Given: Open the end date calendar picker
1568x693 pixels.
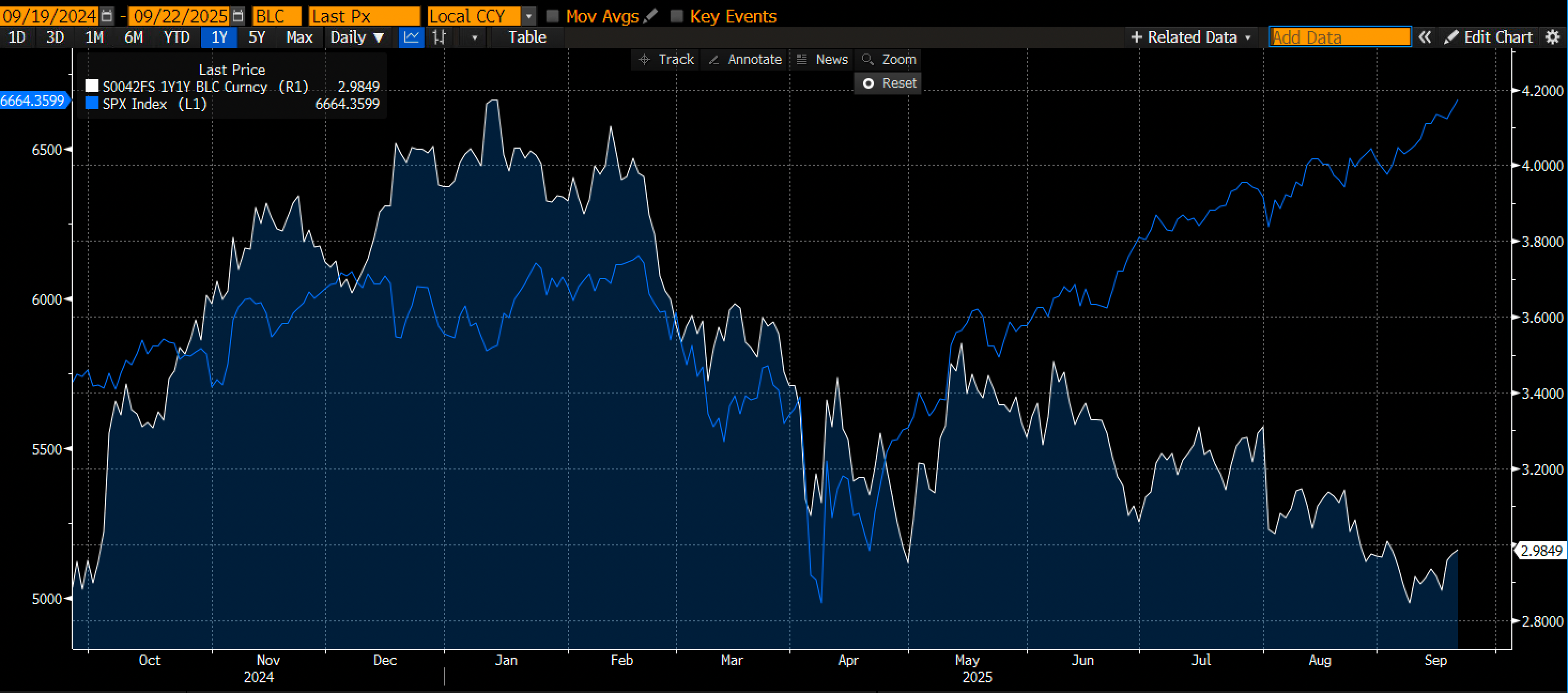Looking at the screenshot, I should coord(239,16).
